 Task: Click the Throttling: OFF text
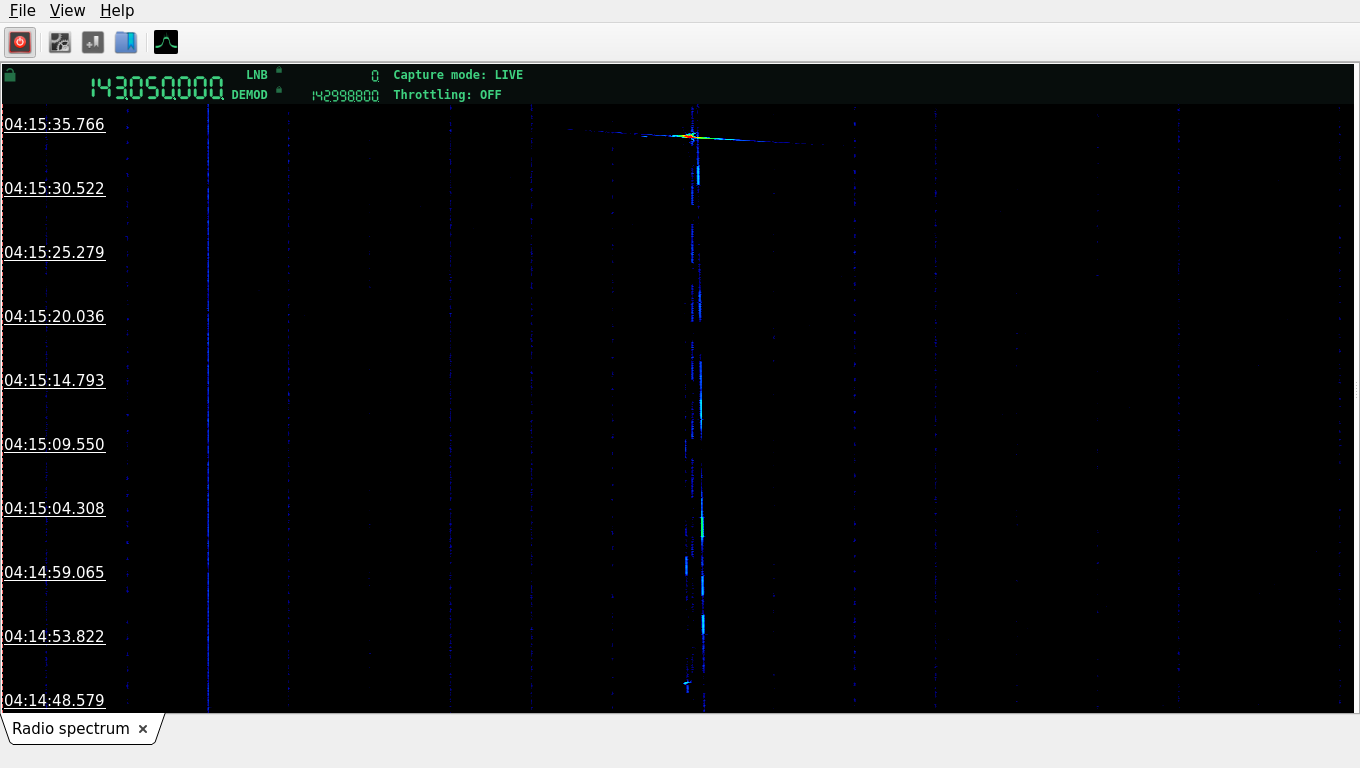tap(447, 95)
